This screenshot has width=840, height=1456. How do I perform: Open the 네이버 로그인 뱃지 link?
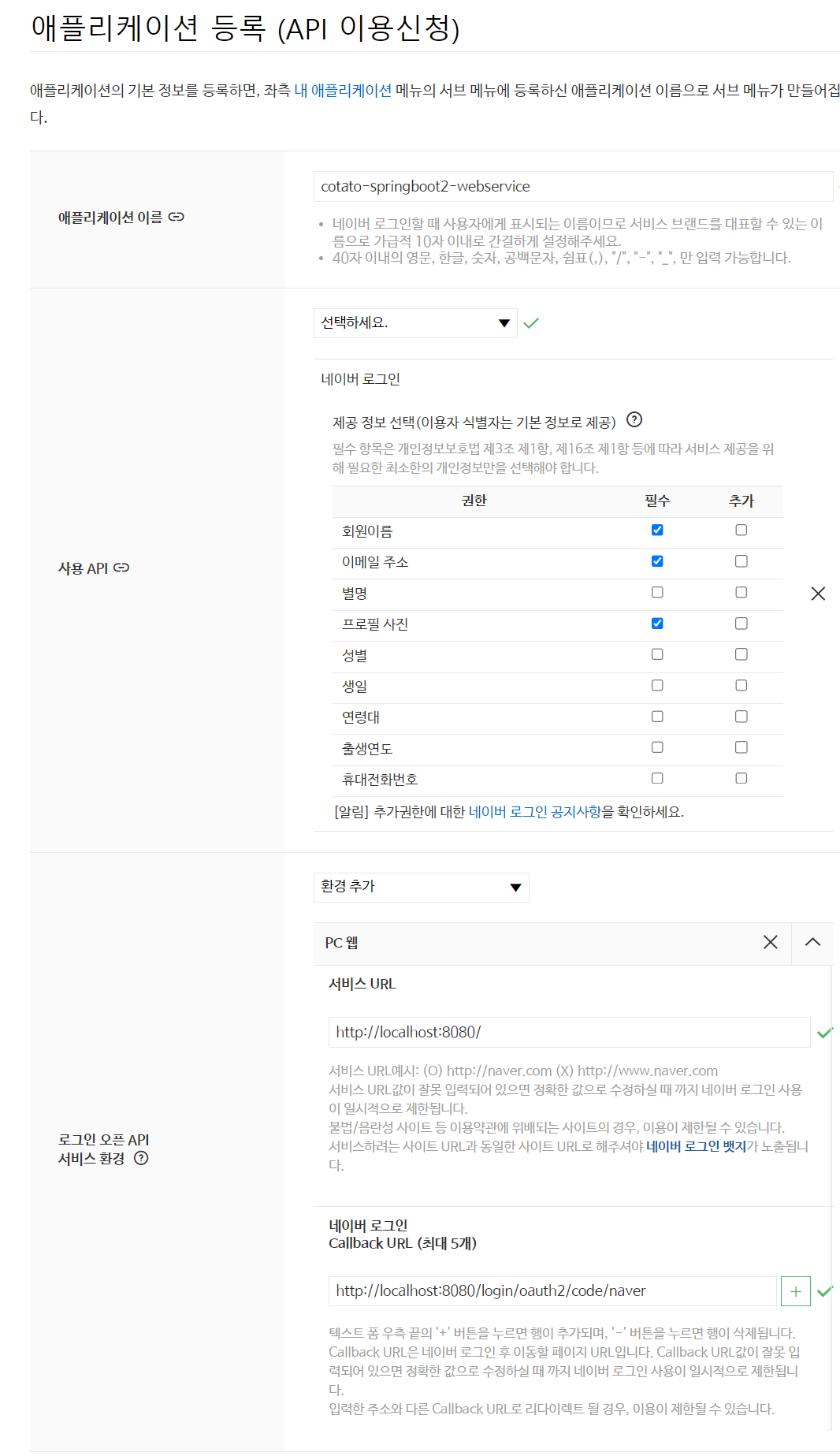point(696,1146)
